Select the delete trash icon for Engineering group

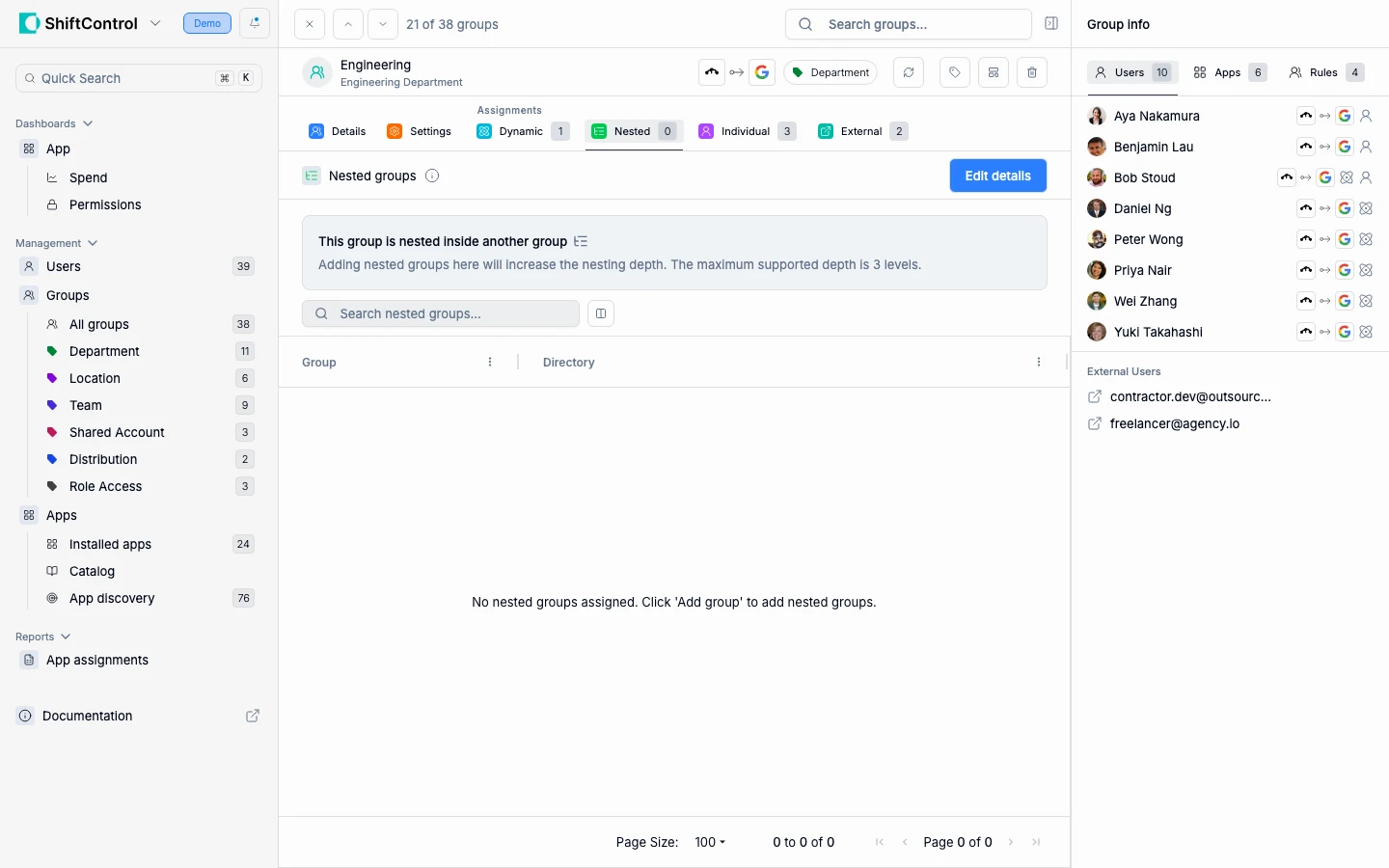pos(1032,71)
